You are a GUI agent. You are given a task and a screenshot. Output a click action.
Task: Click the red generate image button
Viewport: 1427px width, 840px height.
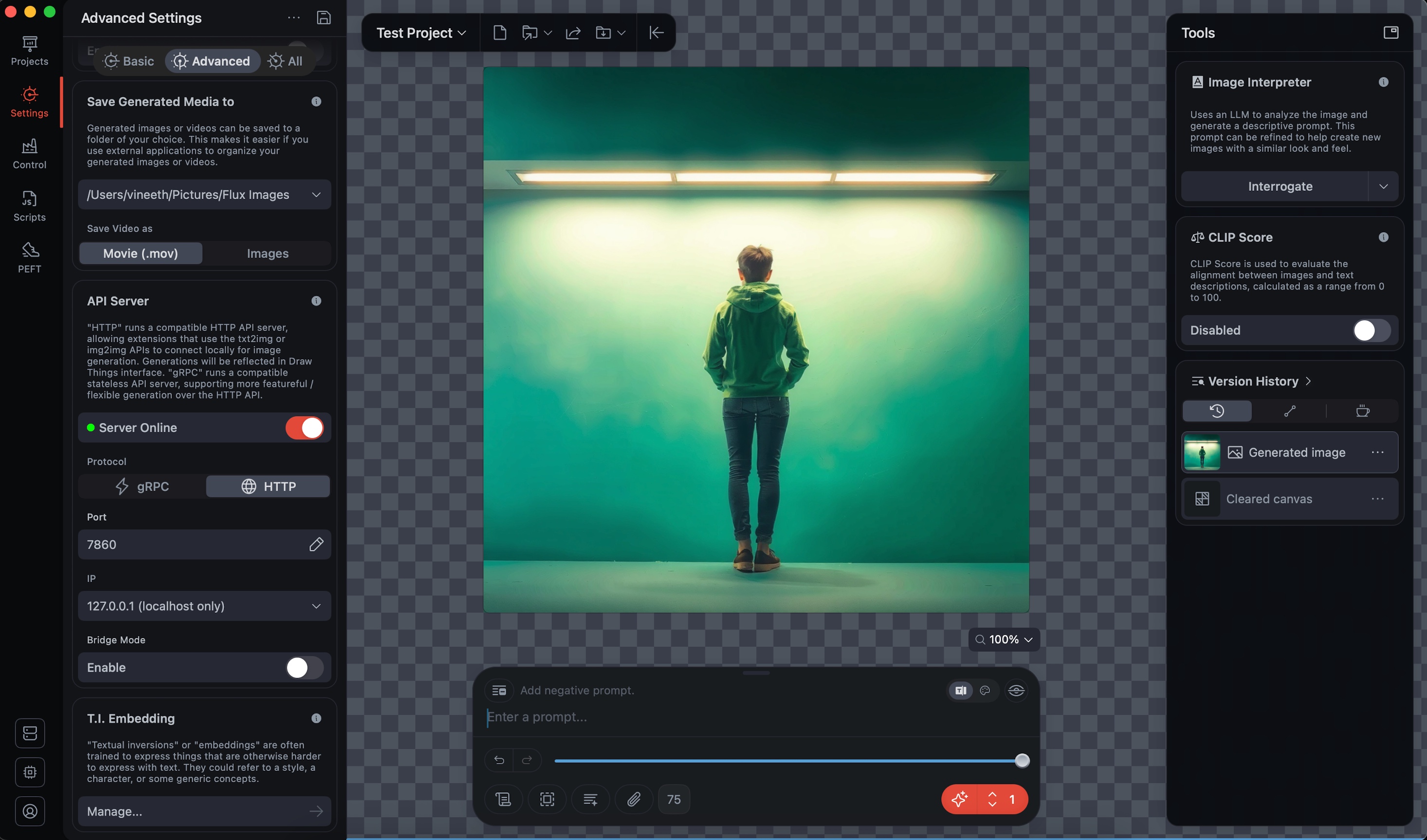960,799
